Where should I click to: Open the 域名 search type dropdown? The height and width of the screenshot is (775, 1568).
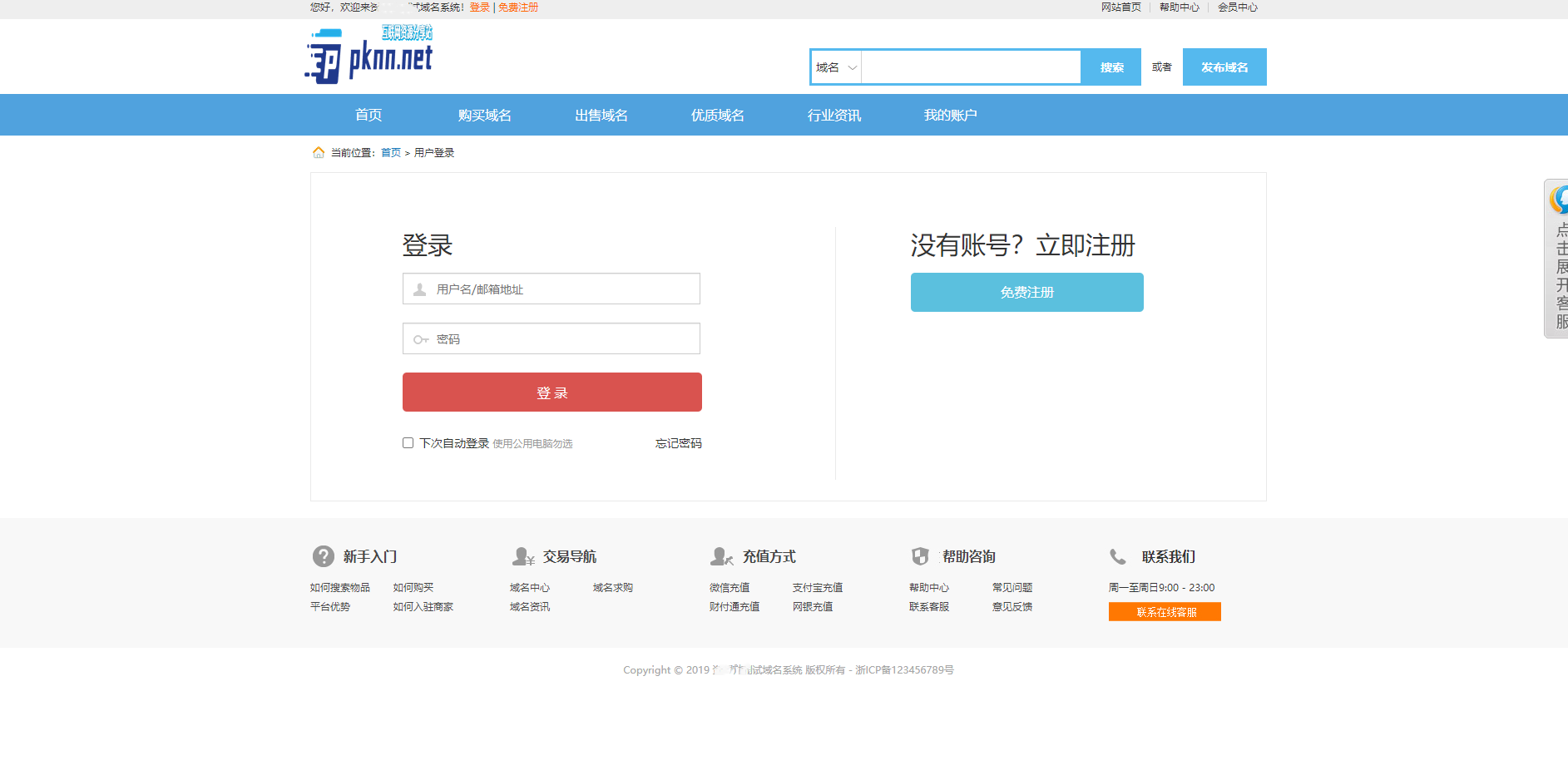point(835,67)
